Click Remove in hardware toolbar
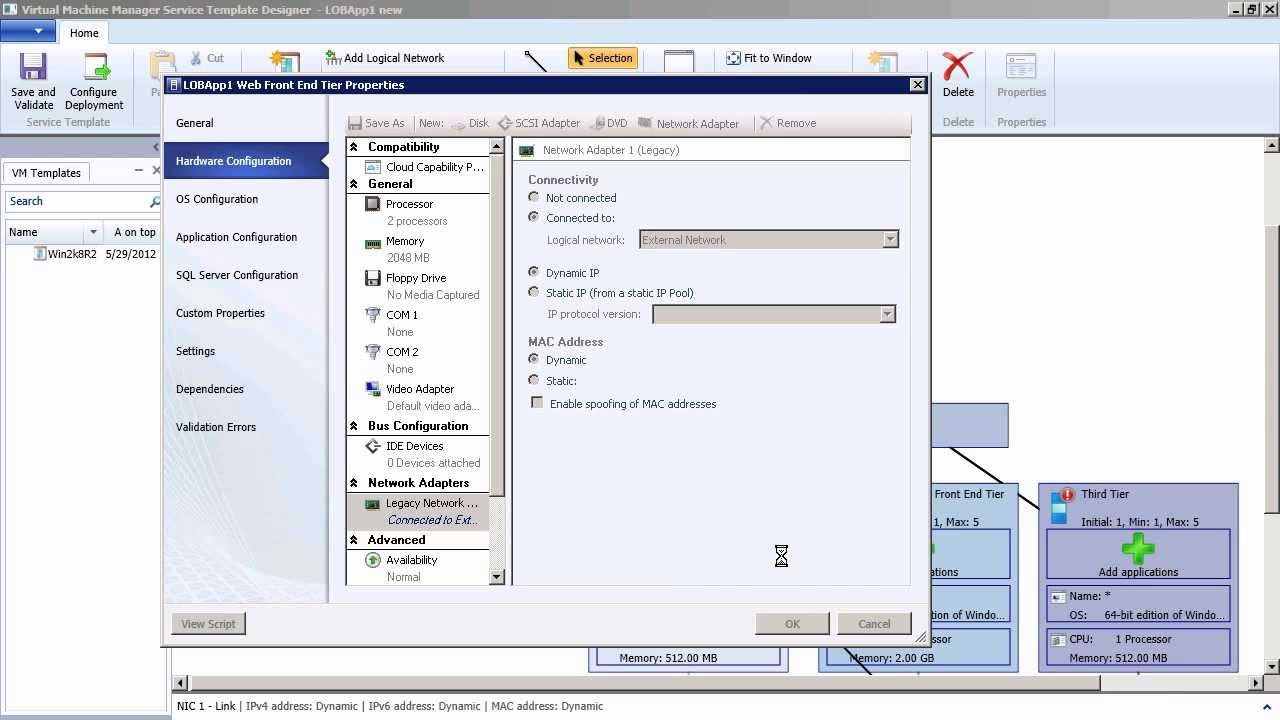Screen dimensions: 1280x720 pos(788,123)
